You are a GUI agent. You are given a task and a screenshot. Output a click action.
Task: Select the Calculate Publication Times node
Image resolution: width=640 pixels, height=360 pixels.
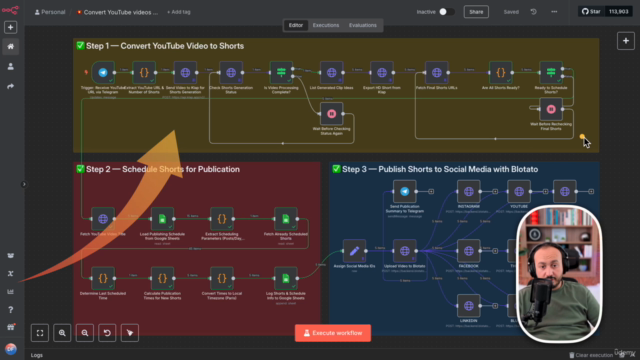(x=162, y=278)
